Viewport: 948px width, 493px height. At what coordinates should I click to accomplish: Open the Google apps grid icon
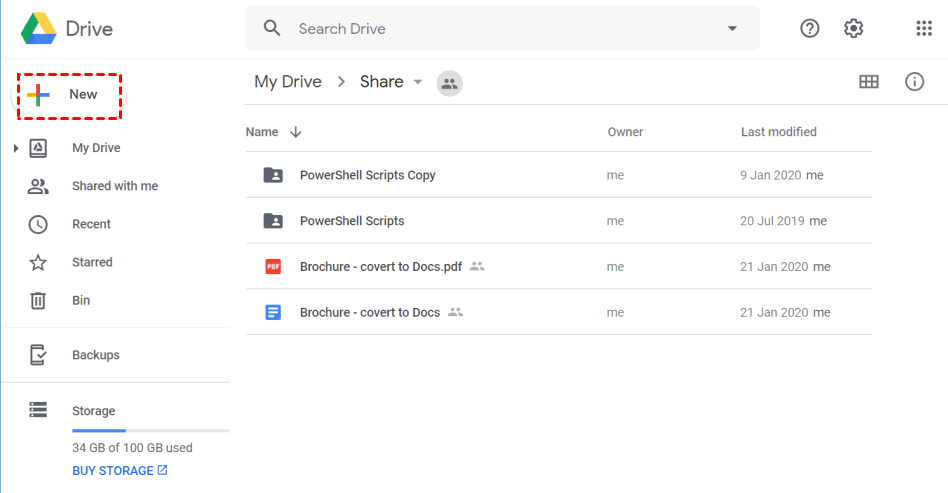coord(923,28)
